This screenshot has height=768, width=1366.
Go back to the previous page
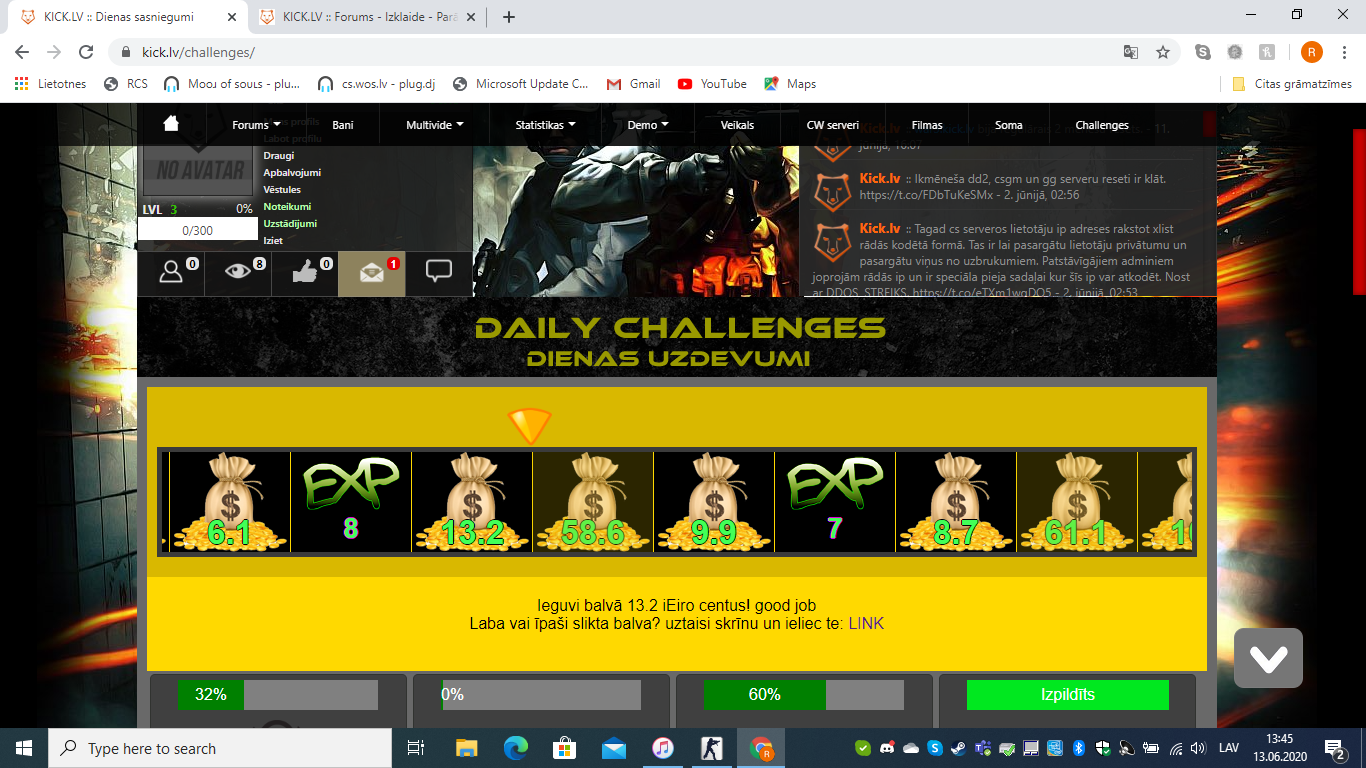click(x=22, y=52)
